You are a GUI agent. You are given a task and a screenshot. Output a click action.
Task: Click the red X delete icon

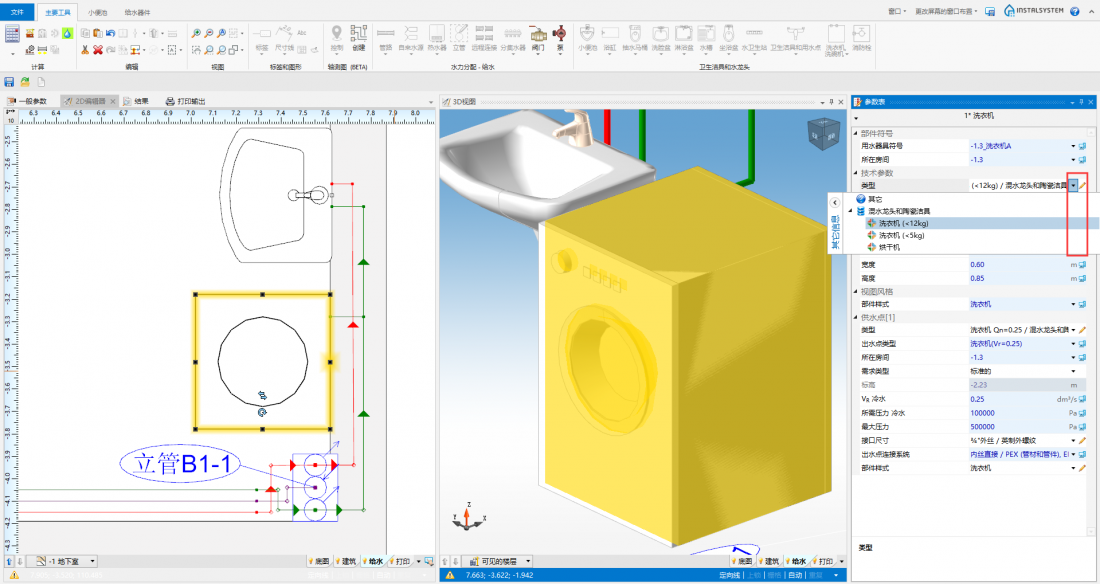pyautogui.click(x=98, y=49)
